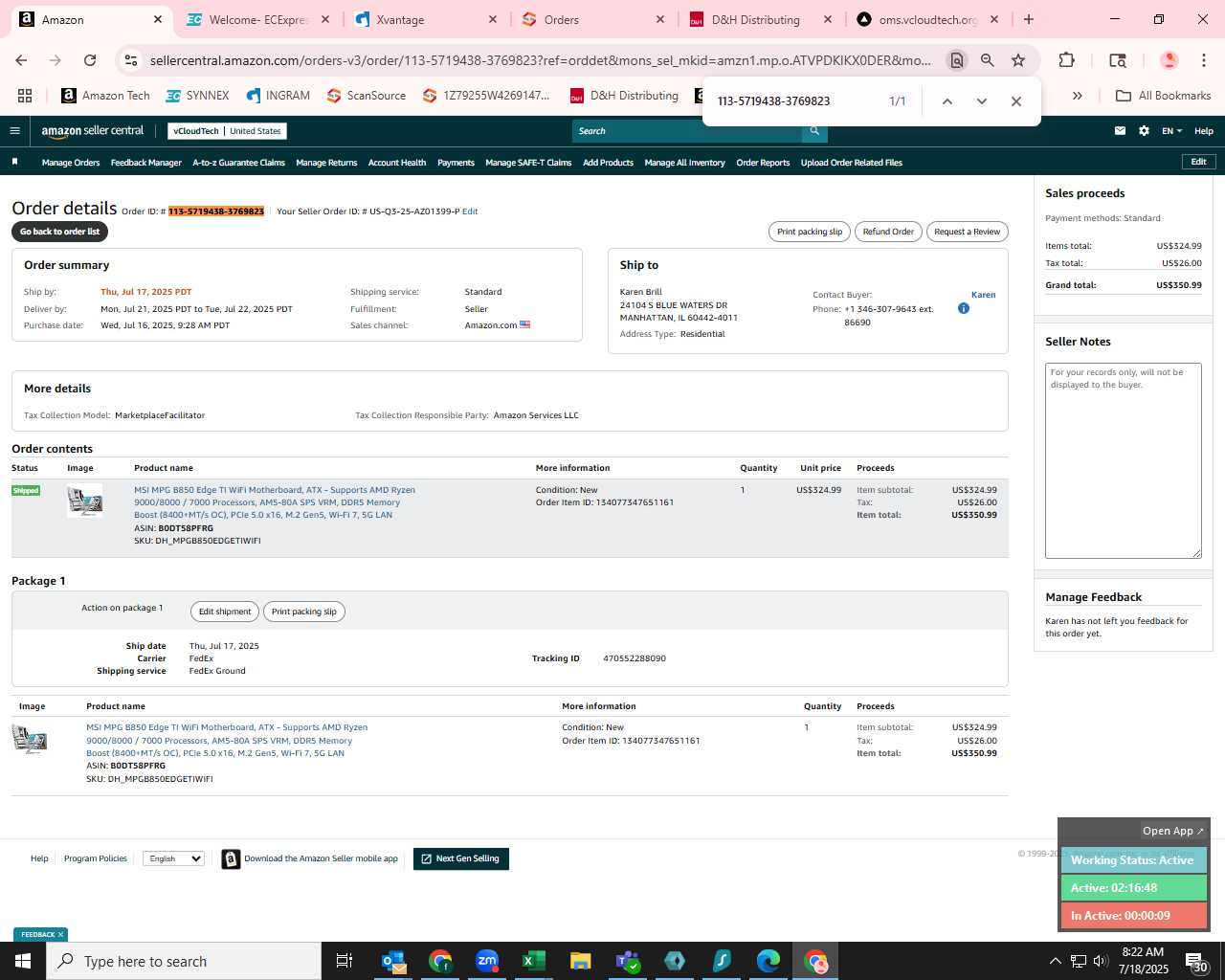
Task: Bookmark this page with the star icon
Action: [x=1018, y=60]
